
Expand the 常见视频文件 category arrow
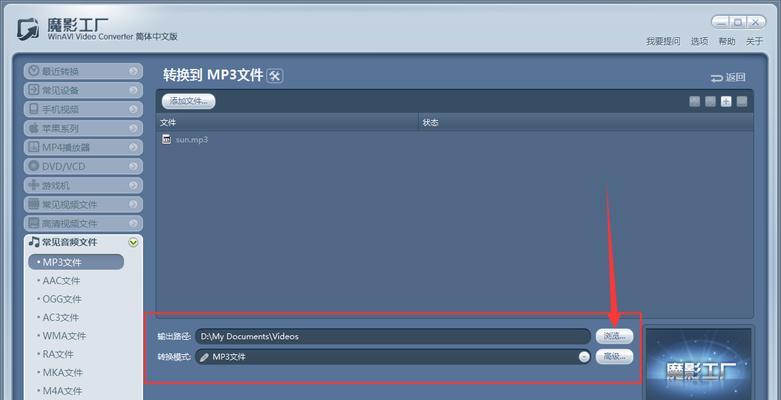(x=133, y=204)
